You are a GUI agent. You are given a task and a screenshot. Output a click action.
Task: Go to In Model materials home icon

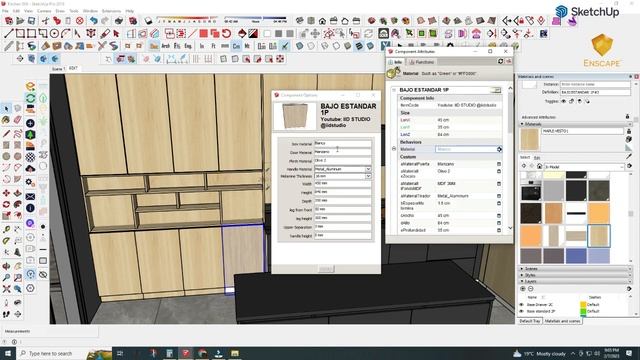[539, 166]
